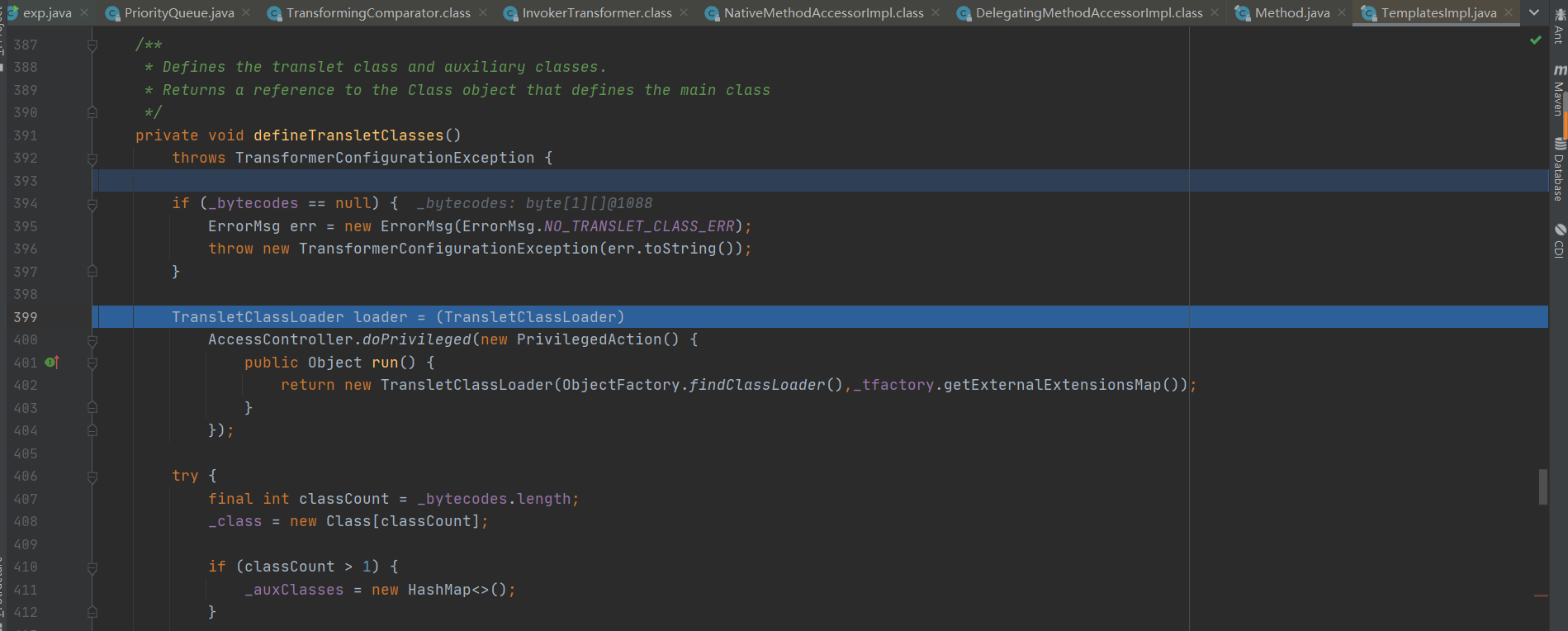Collapse the block end marker at line 397
The image size is (1568, 631).
point(92,271)
